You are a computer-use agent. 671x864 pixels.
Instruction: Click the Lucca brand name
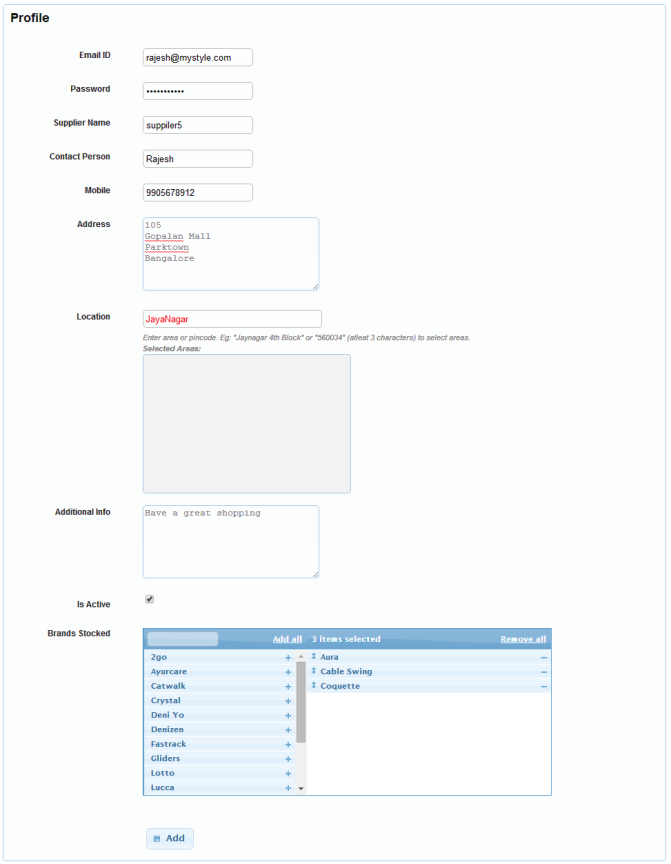(163, 788)
